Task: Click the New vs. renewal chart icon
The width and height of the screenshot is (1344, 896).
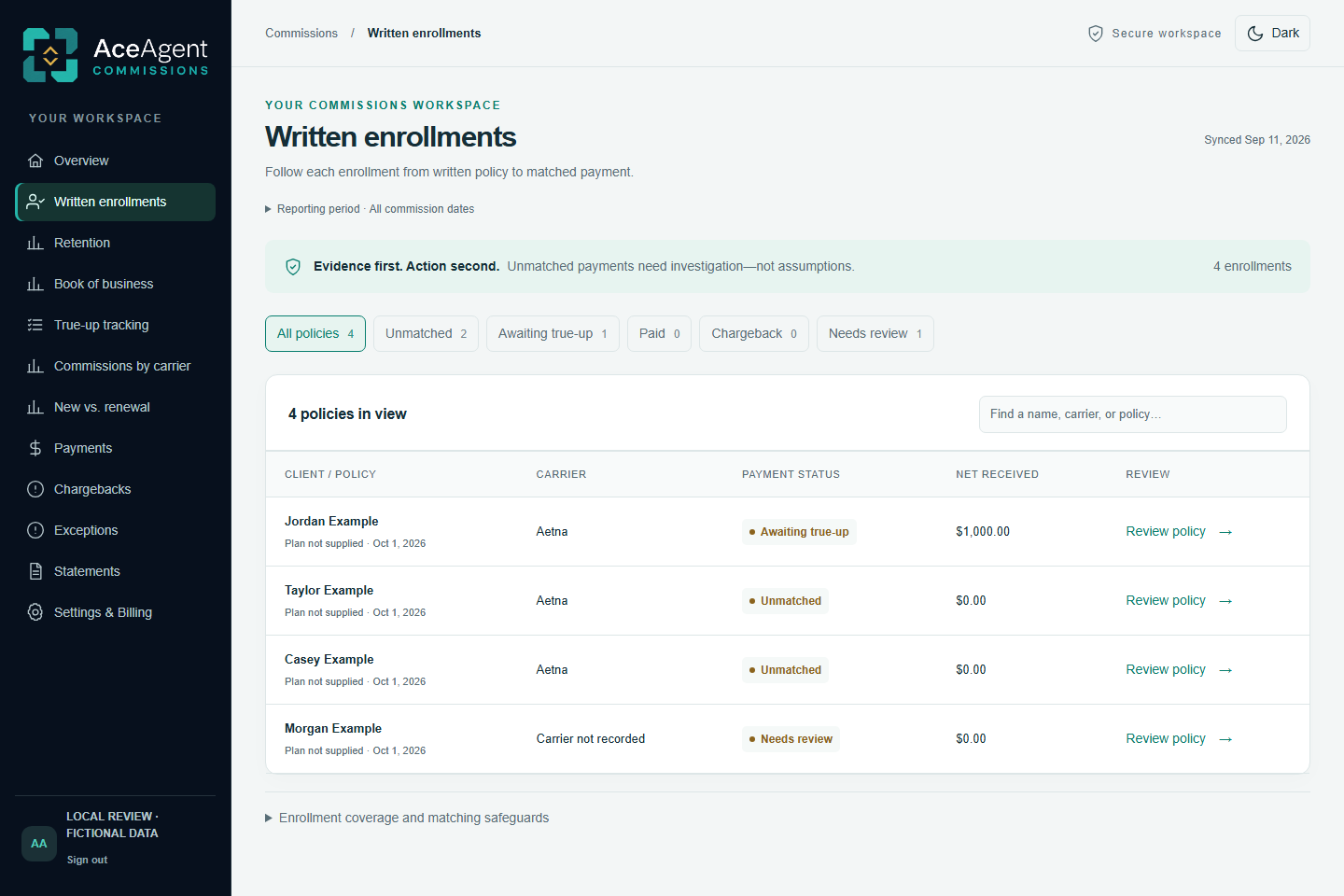Action: tap(35, 407)
